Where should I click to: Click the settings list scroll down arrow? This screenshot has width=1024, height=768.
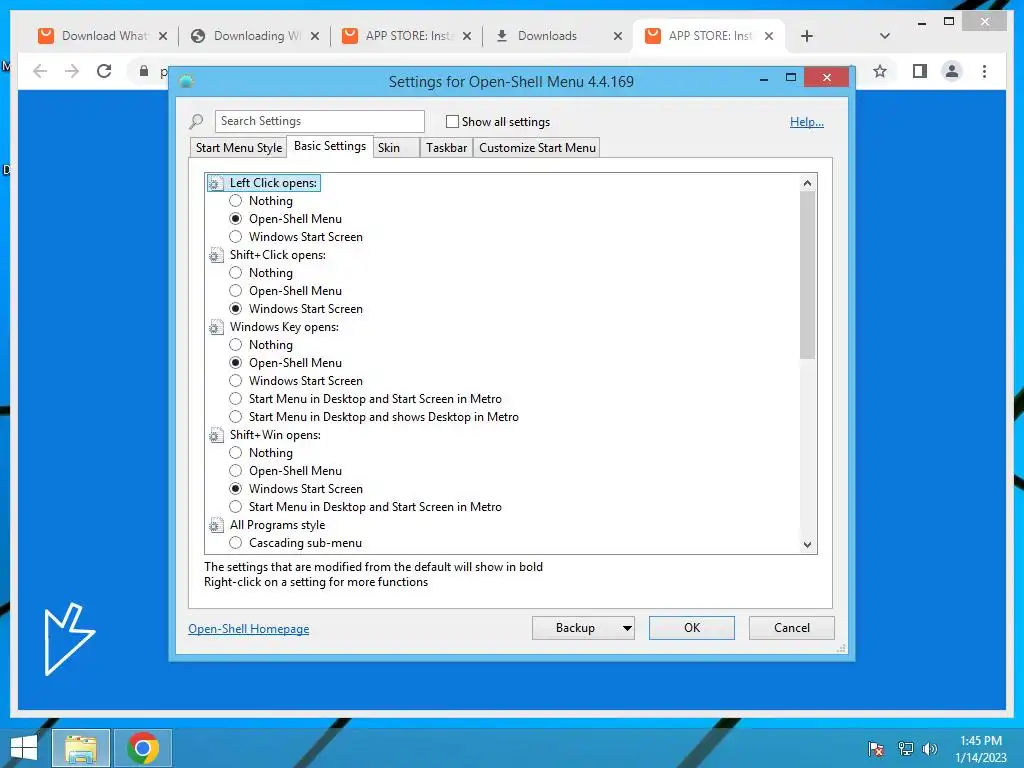(808, 545)
